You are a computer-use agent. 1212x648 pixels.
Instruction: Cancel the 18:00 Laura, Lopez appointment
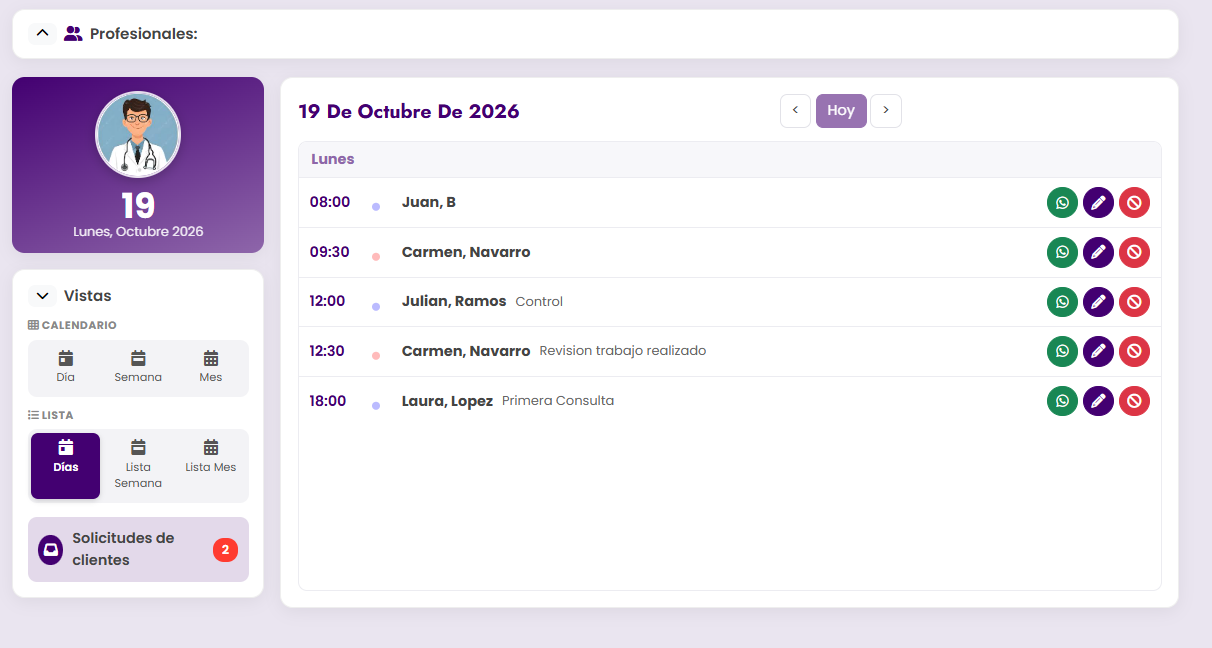point(1134,401)
